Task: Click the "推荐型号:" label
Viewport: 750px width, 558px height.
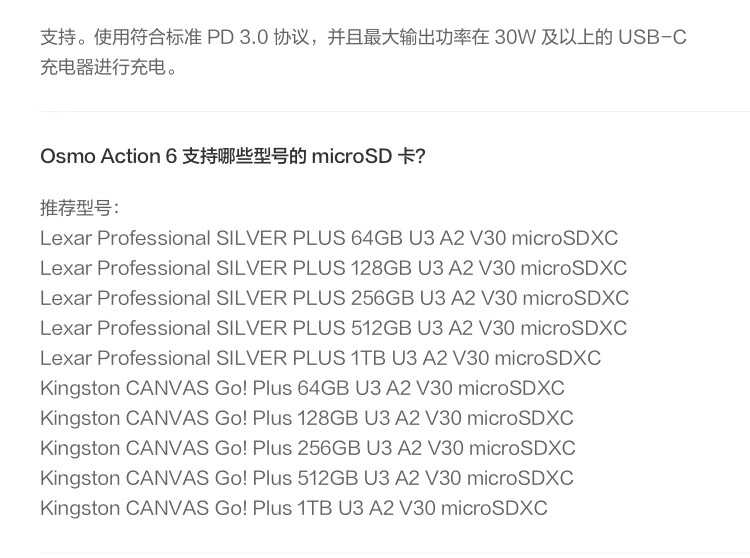Action: (x=80, y=208)
